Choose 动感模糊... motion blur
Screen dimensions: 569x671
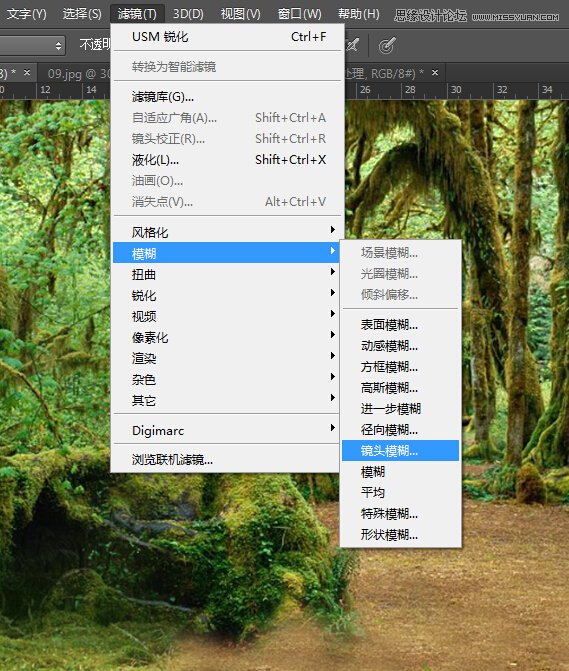(x=400, y=346)
